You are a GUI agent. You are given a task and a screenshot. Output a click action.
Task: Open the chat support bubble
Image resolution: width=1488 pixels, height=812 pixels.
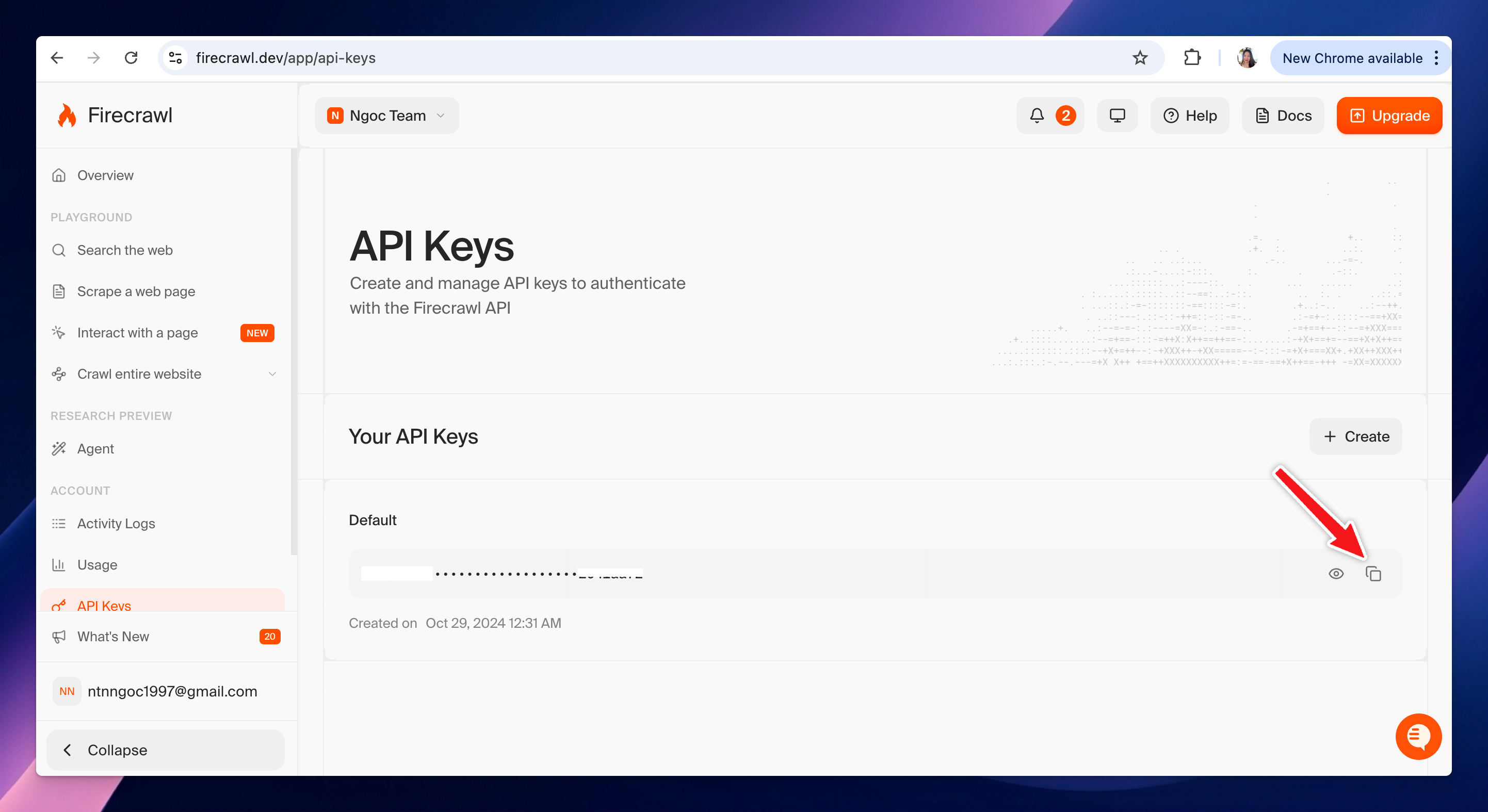[x=1418, y=736]
